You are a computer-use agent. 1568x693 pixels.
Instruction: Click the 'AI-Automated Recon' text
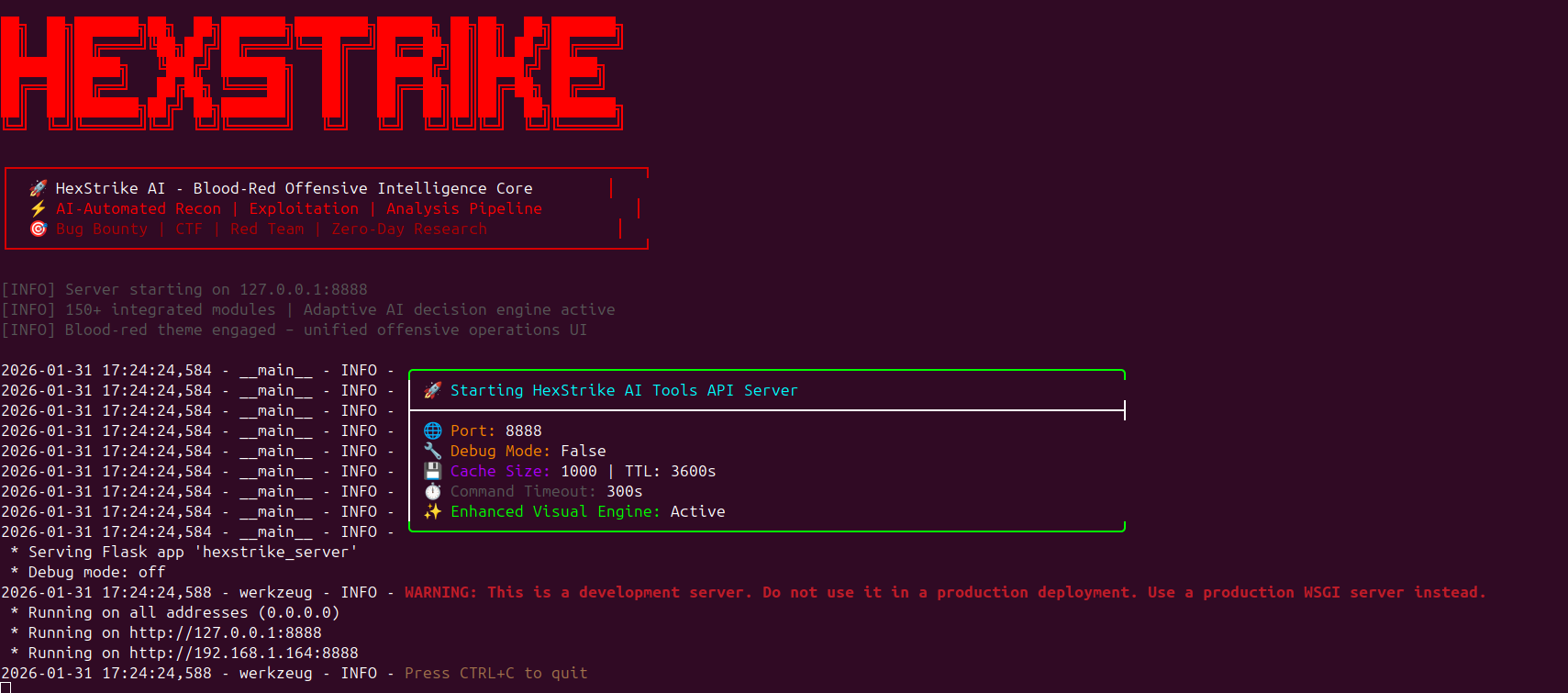pos(139,208)
